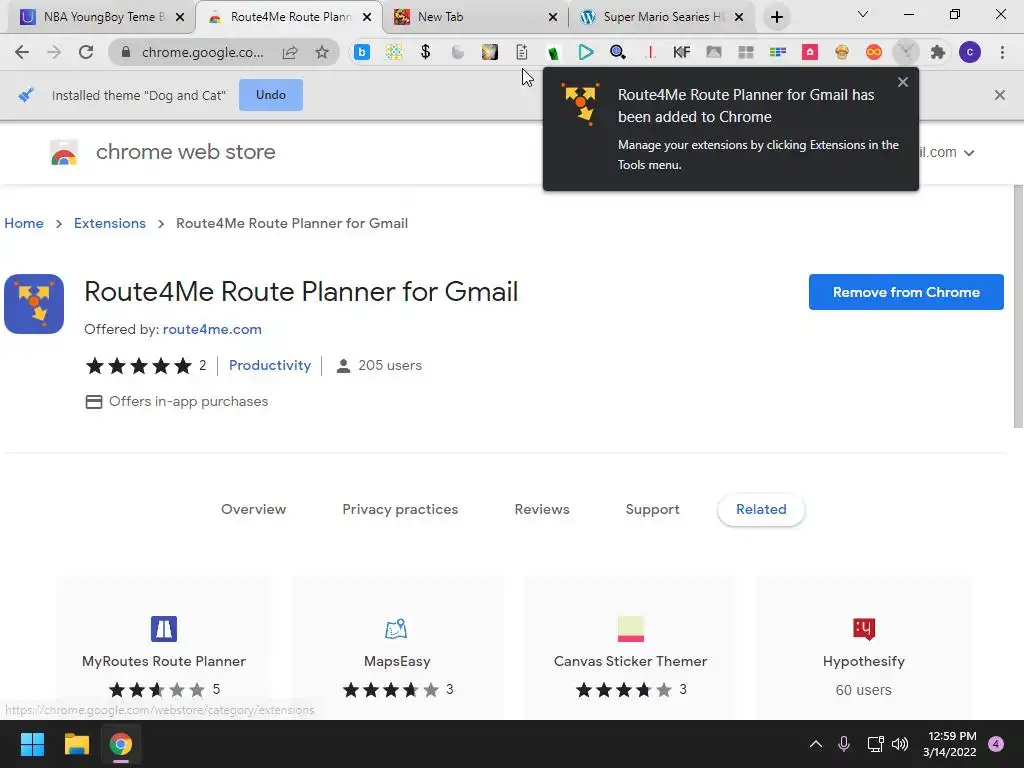Undo the Dog and Cat theme
The height and width of the screenshot is (768, 1024).
pos(271,95)
